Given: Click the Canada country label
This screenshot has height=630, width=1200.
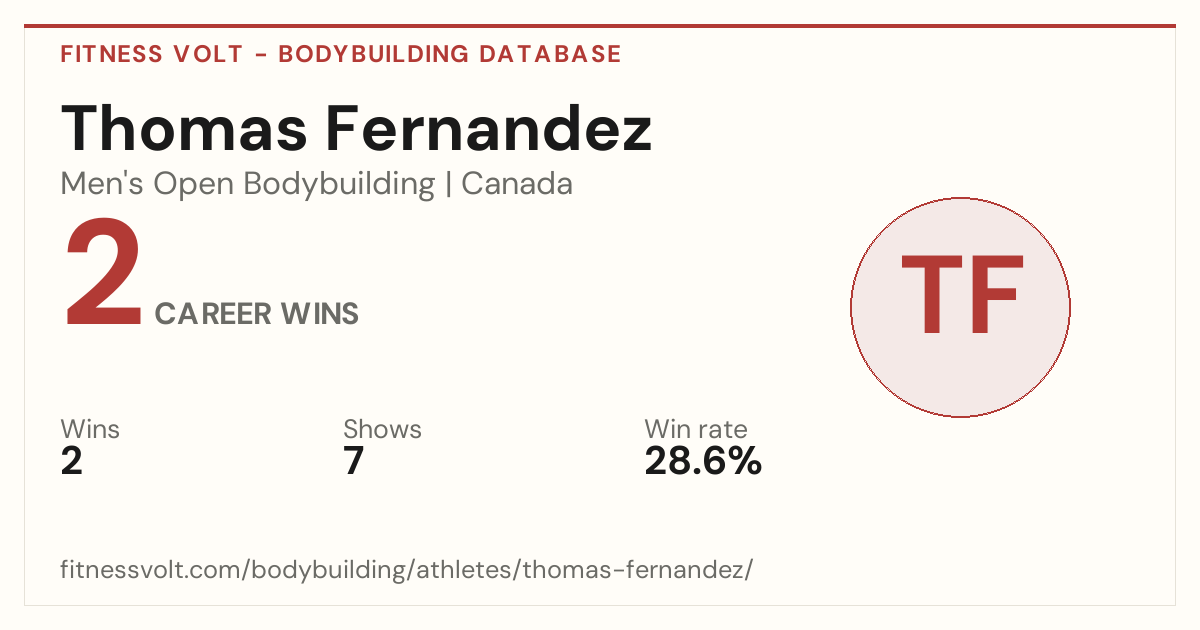Looking at the screenshot, I should [x=517, y=185].
